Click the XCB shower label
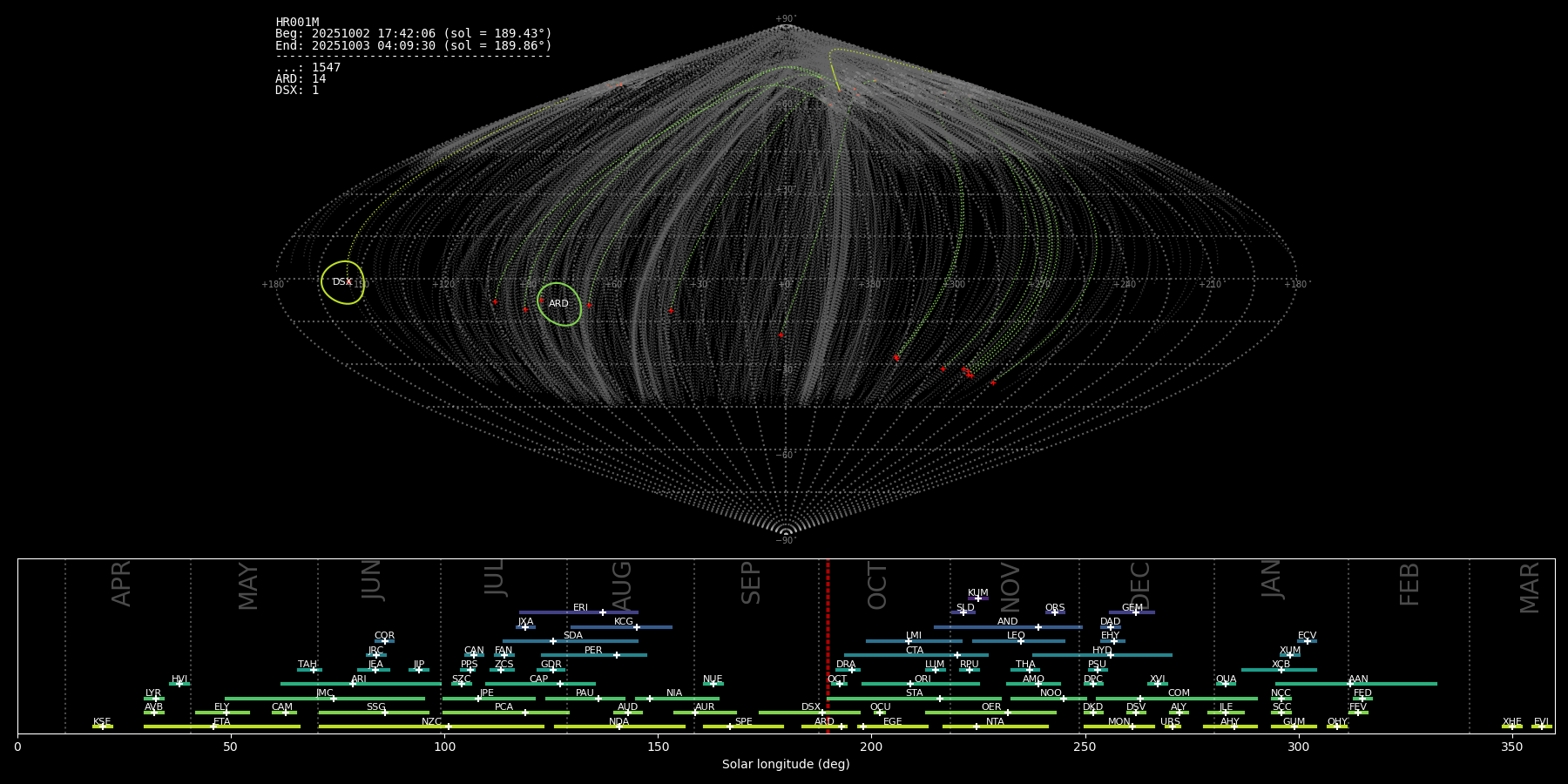Viewport: 1568px width, 784px height. coord(1281,665)
